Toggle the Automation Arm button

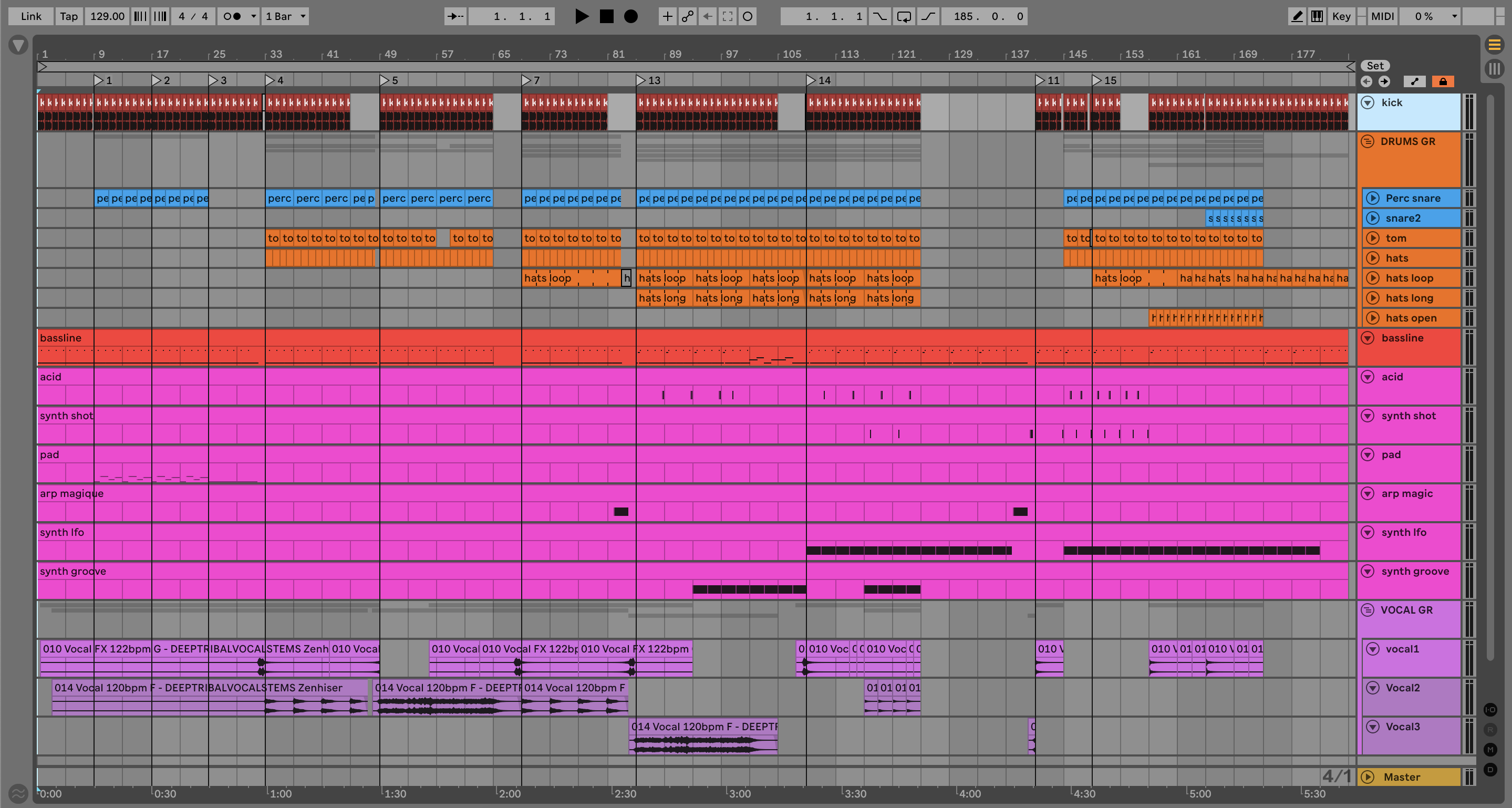pos(687,16)
